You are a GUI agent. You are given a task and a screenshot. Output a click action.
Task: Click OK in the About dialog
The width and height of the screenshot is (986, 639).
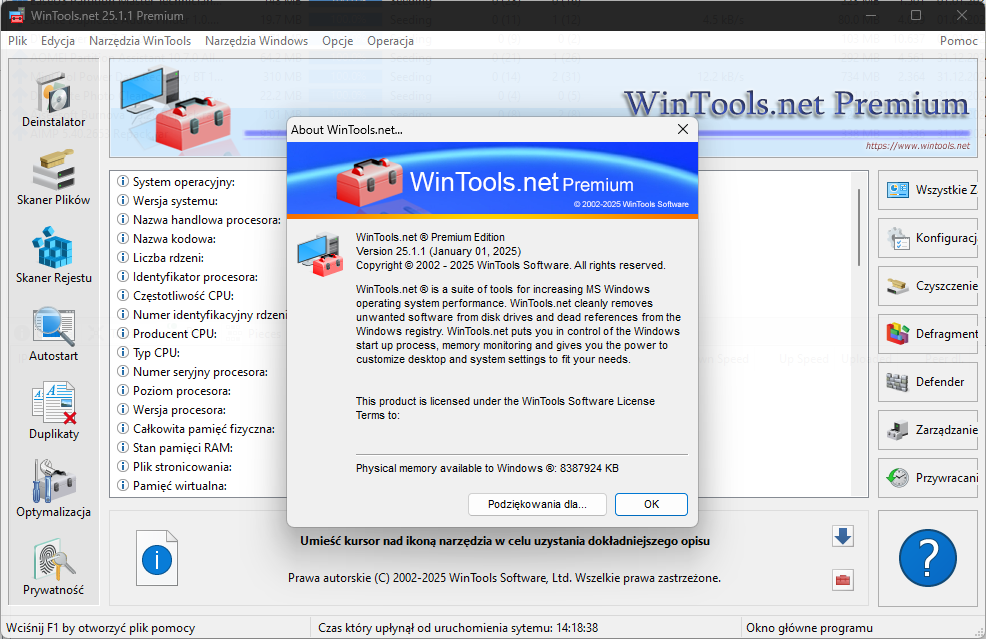tap(651, 504)
